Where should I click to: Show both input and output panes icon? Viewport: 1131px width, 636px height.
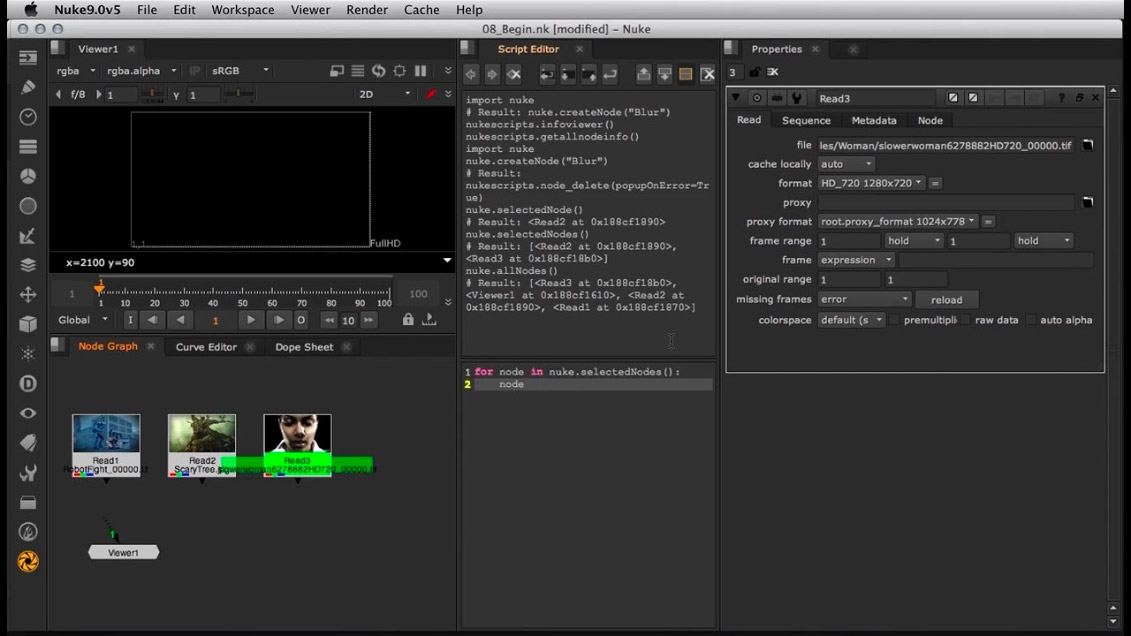pos(685,74)
